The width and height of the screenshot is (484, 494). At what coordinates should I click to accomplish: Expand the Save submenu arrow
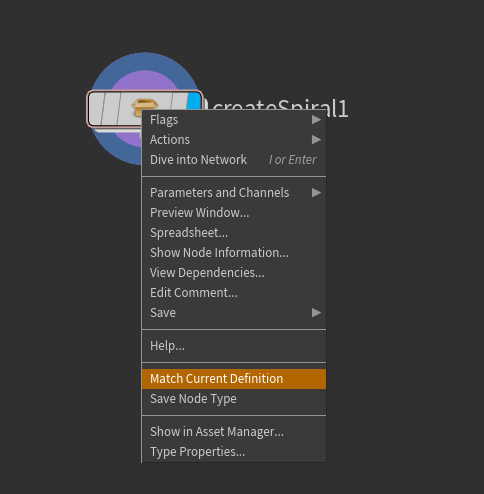pos(316,313)
